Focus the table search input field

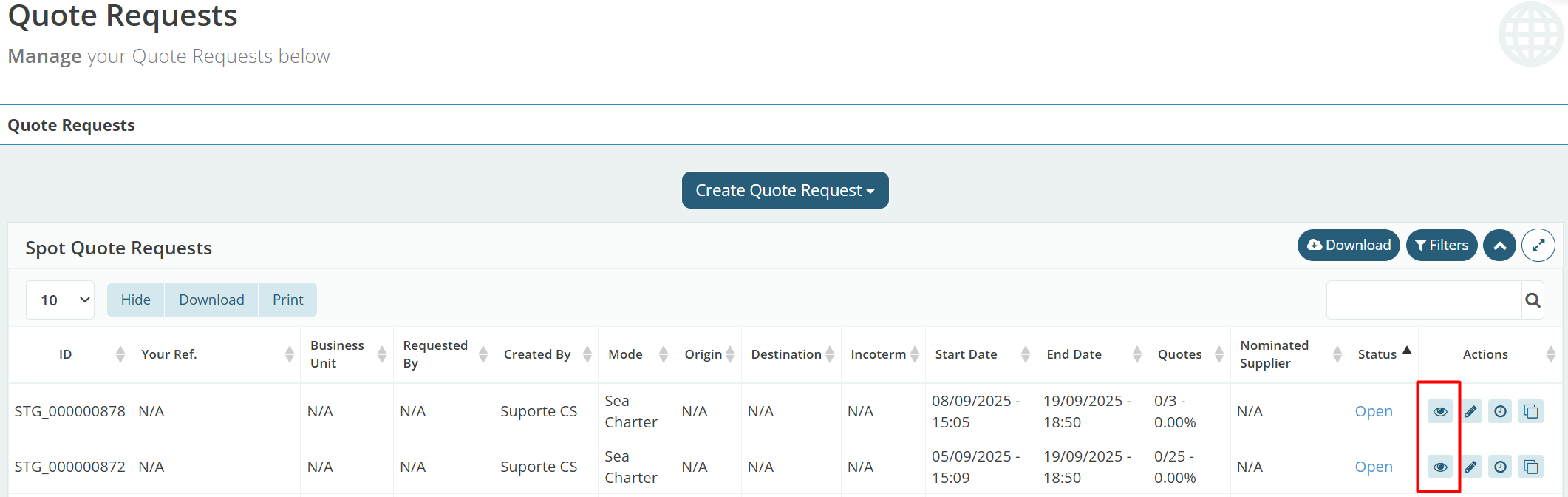pos(1423,300)
